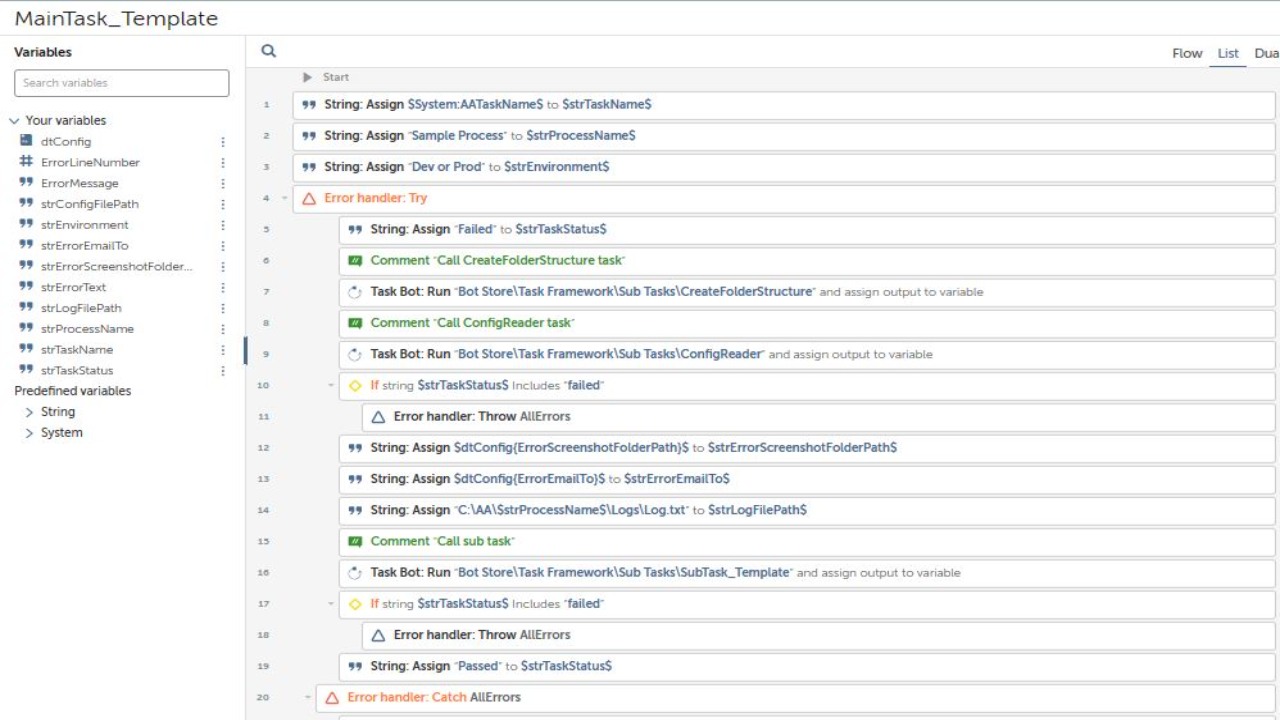Open the three-dot menu for dtConfig variable
This screenshot has width=1280, height=720.
tap(223, 142)
